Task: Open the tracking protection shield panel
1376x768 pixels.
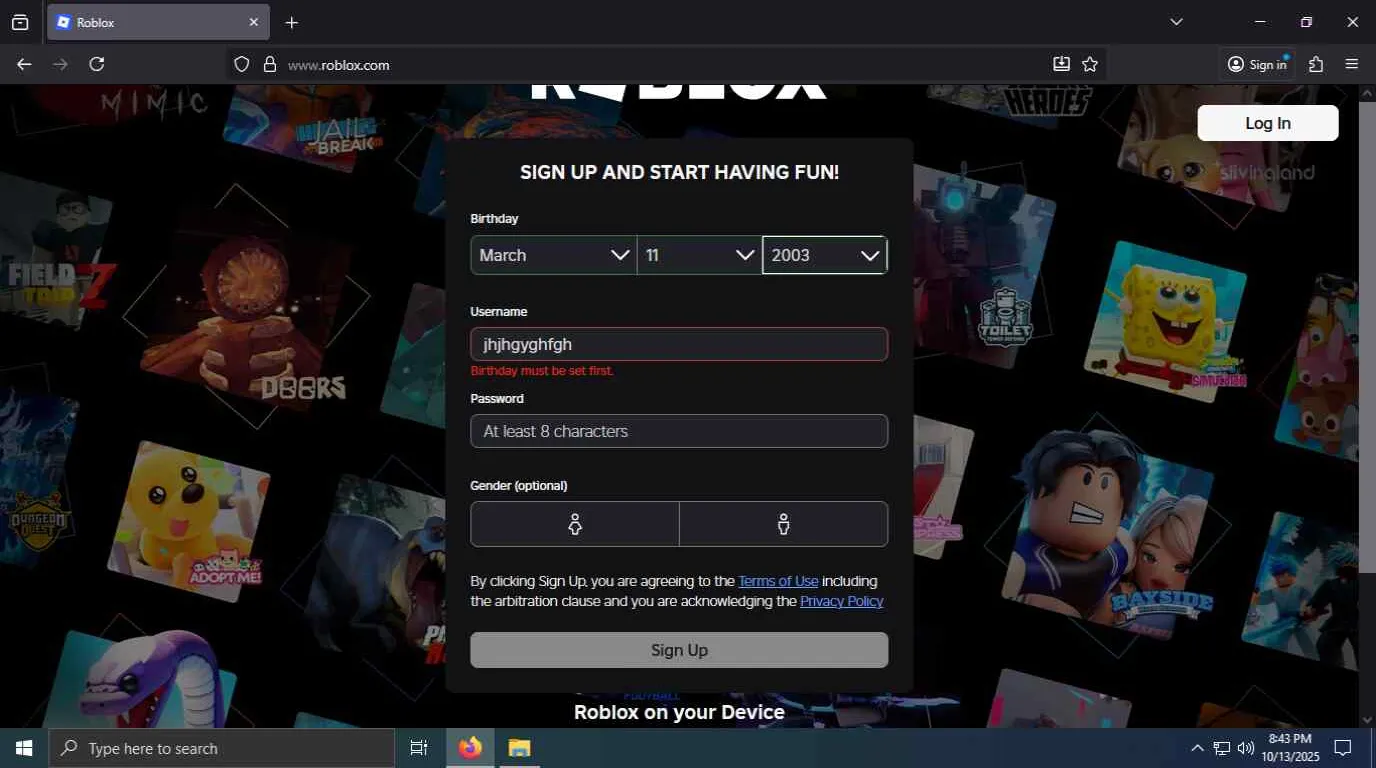Action: click(241, 64)
